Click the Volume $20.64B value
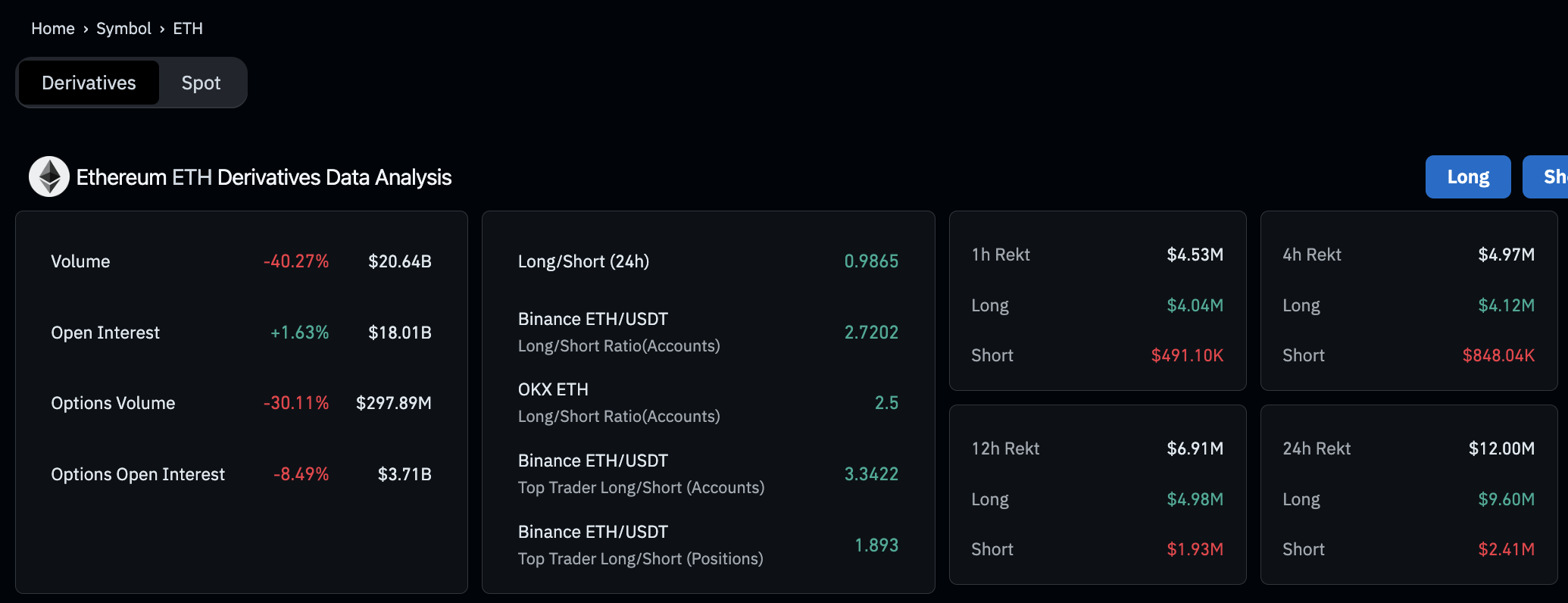This screenshot has width=1568, height=603. [x=399, y=261]
